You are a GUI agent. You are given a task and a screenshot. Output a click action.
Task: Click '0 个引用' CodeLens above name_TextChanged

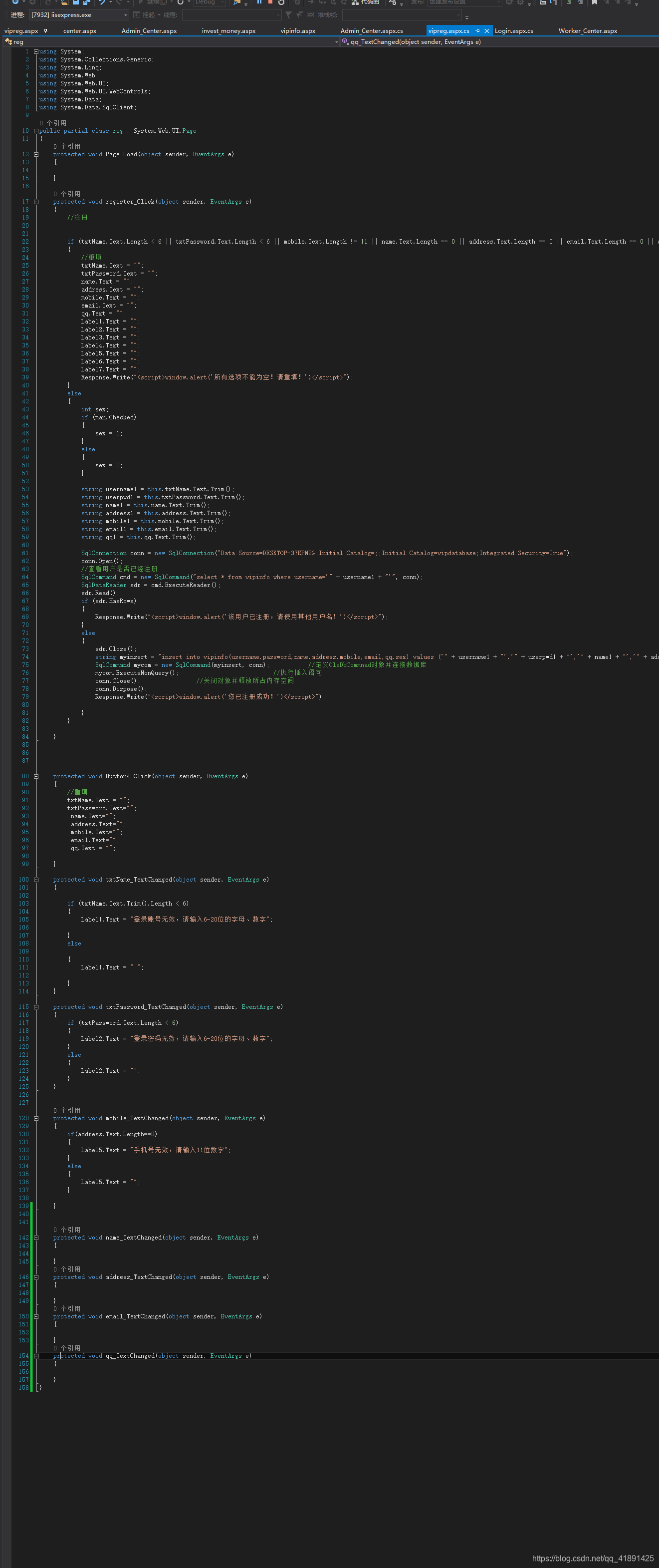67,1230
